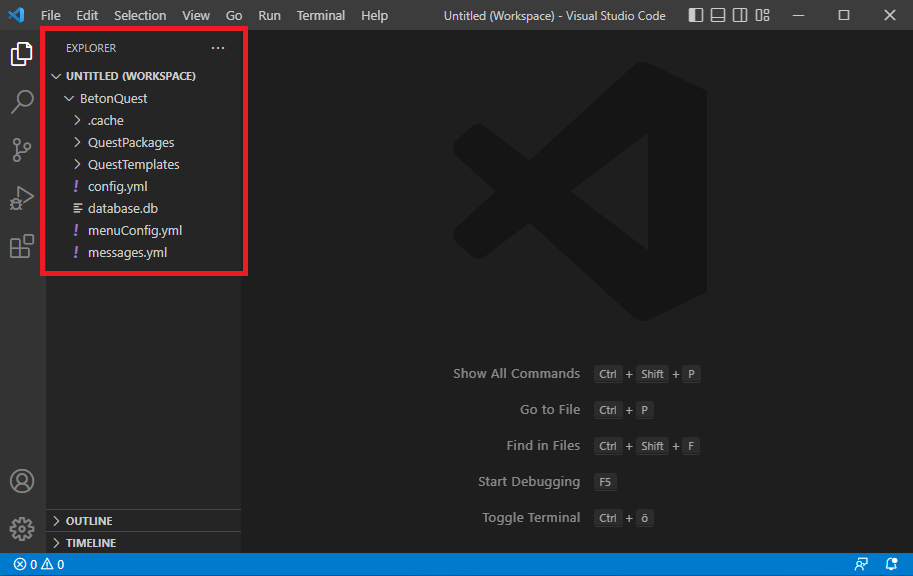Screen dimensions: 913x576
Task: Click the Find in Files hint text
Action: pos(543,446)
